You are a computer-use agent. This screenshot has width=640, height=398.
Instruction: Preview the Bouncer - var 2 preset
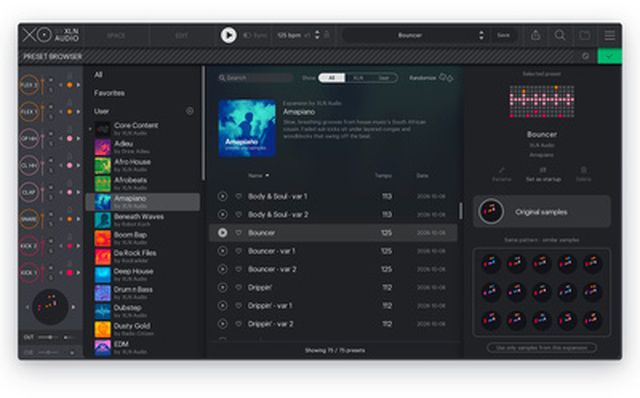tap(222, 269)
